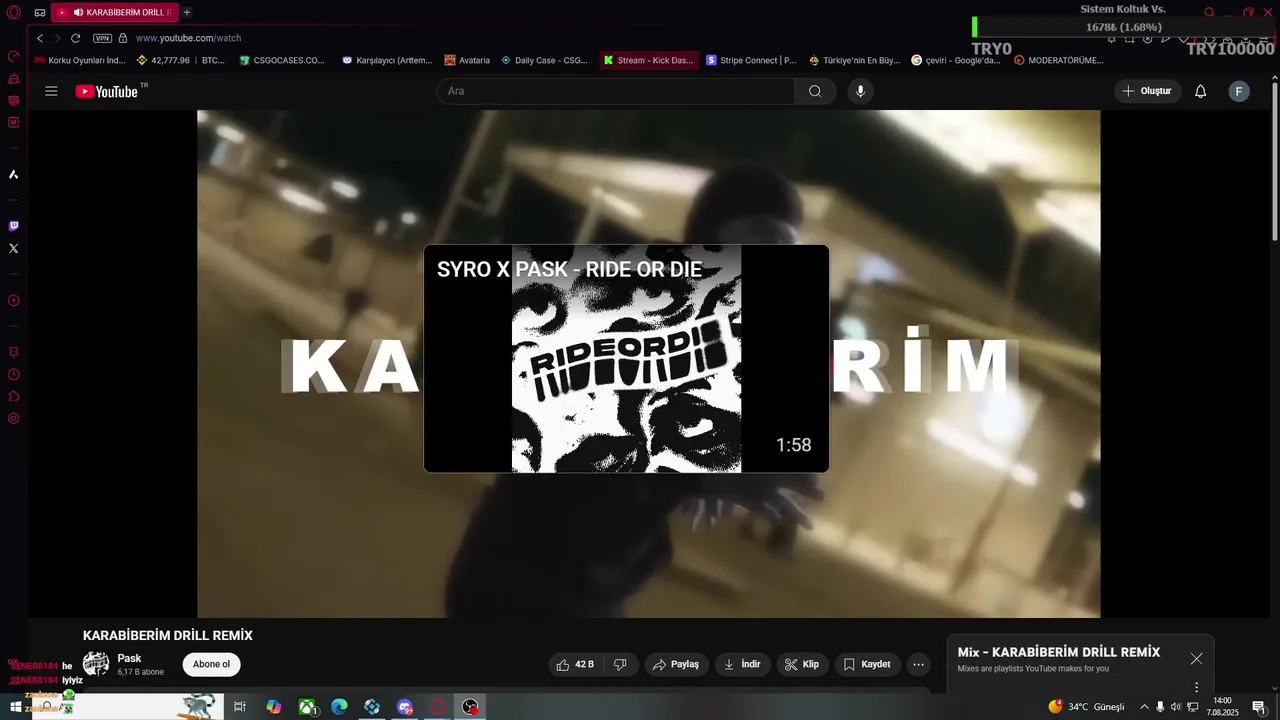Open weather widget 34°C Güneşli
The image size is (1280, 720).
[x=1086, y=707]
